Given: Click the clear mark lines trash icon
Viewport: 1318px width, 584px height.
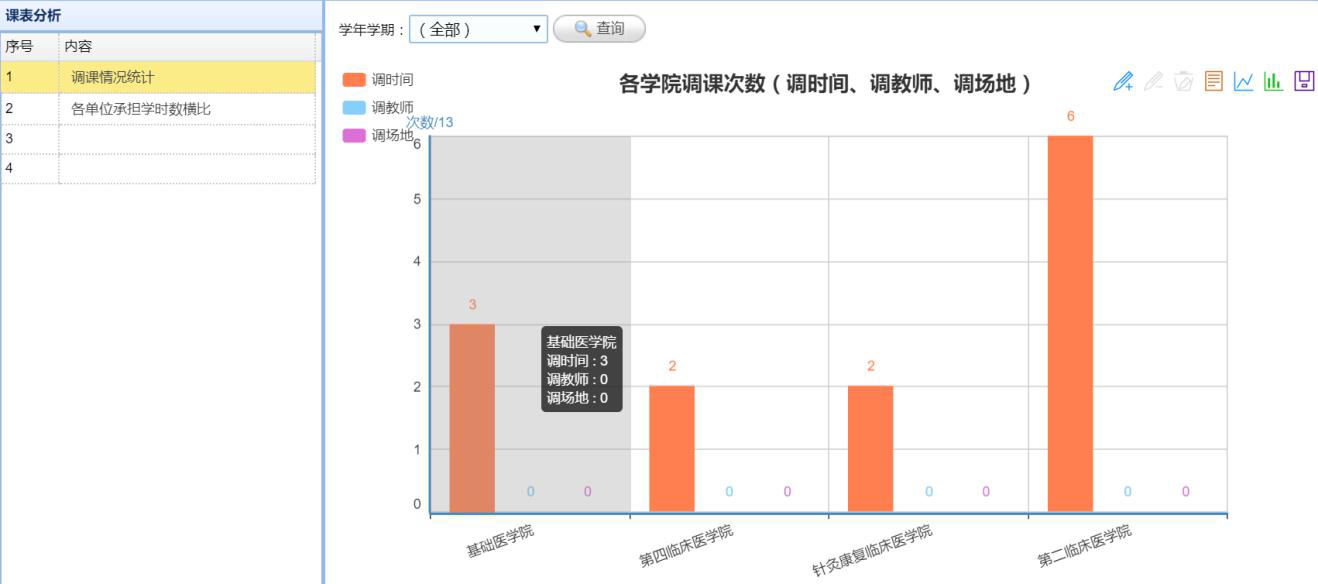Looking at the screenshot, I should point(1183,82).
